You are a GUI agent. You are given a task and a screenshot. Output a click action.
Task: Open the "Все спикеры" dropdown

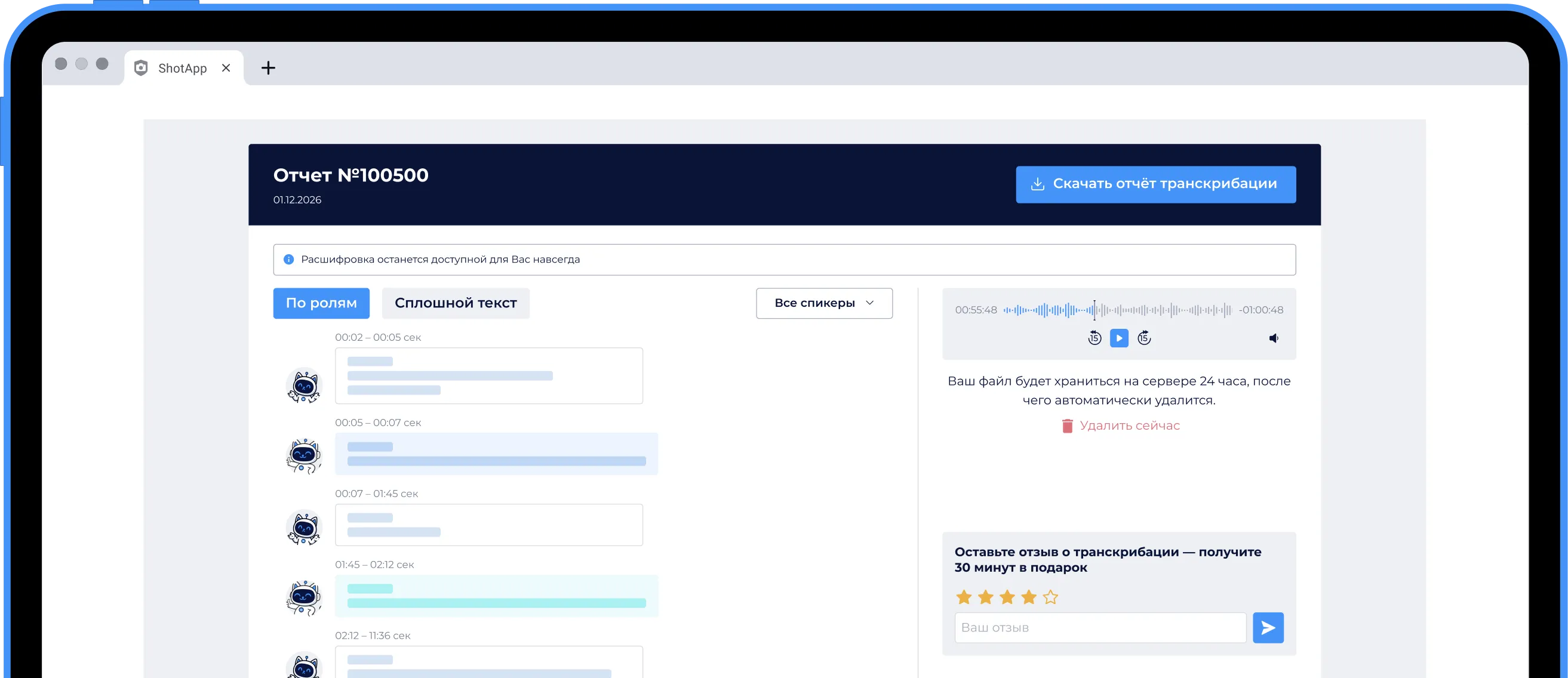[823, 303]
